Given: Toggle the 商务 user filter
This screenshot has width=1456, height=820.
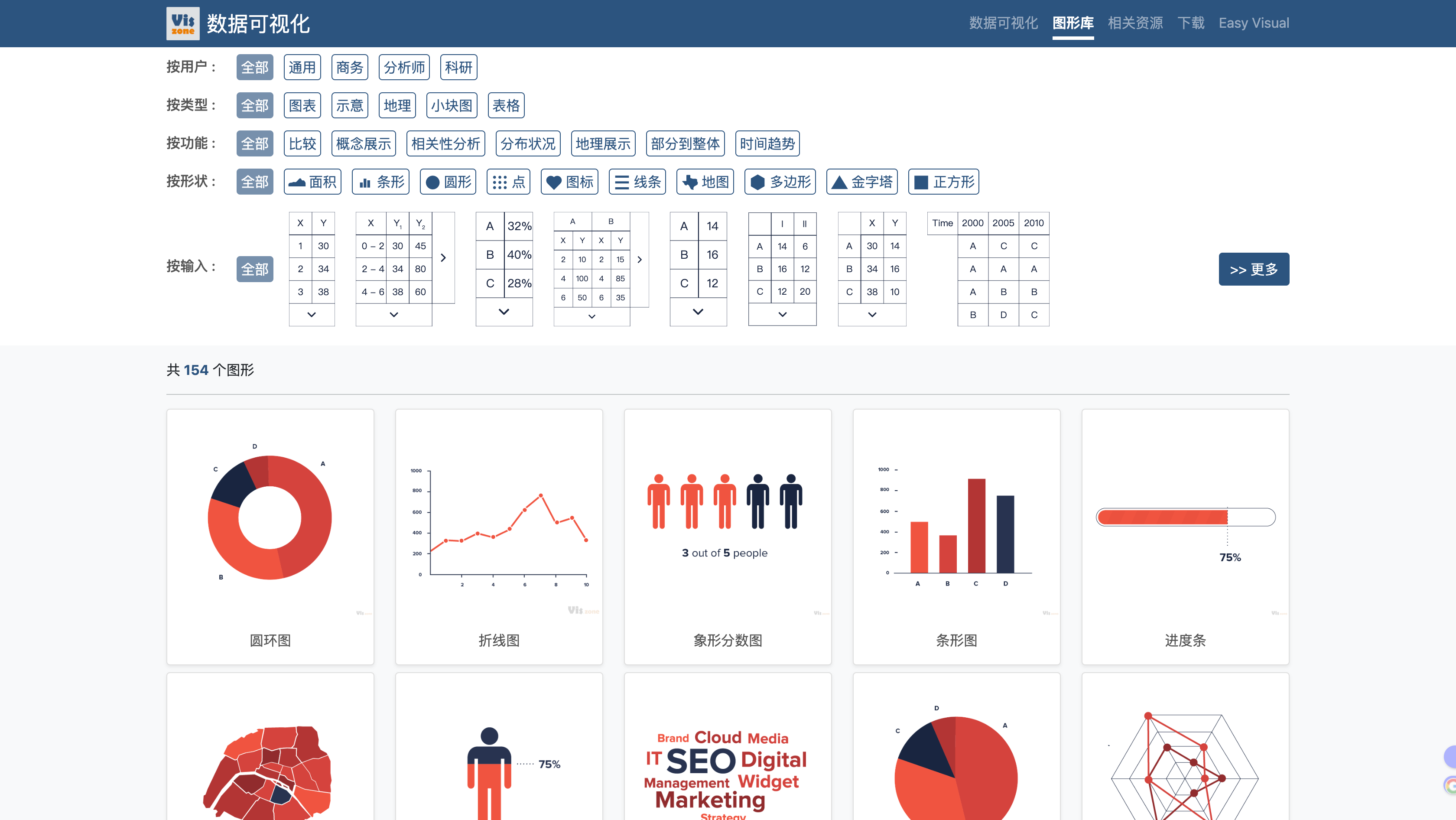Looking at the screenshot, I should click(x=349, y=67).
